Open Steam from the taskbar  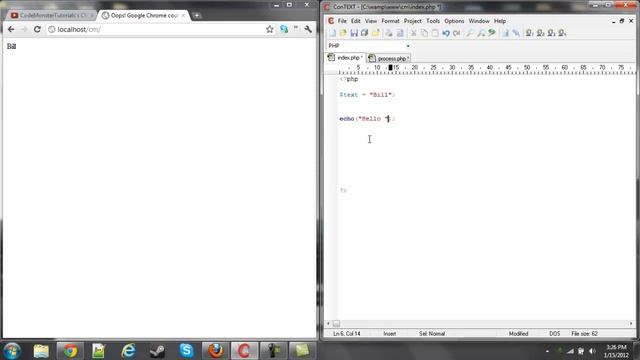coord(158,351)
